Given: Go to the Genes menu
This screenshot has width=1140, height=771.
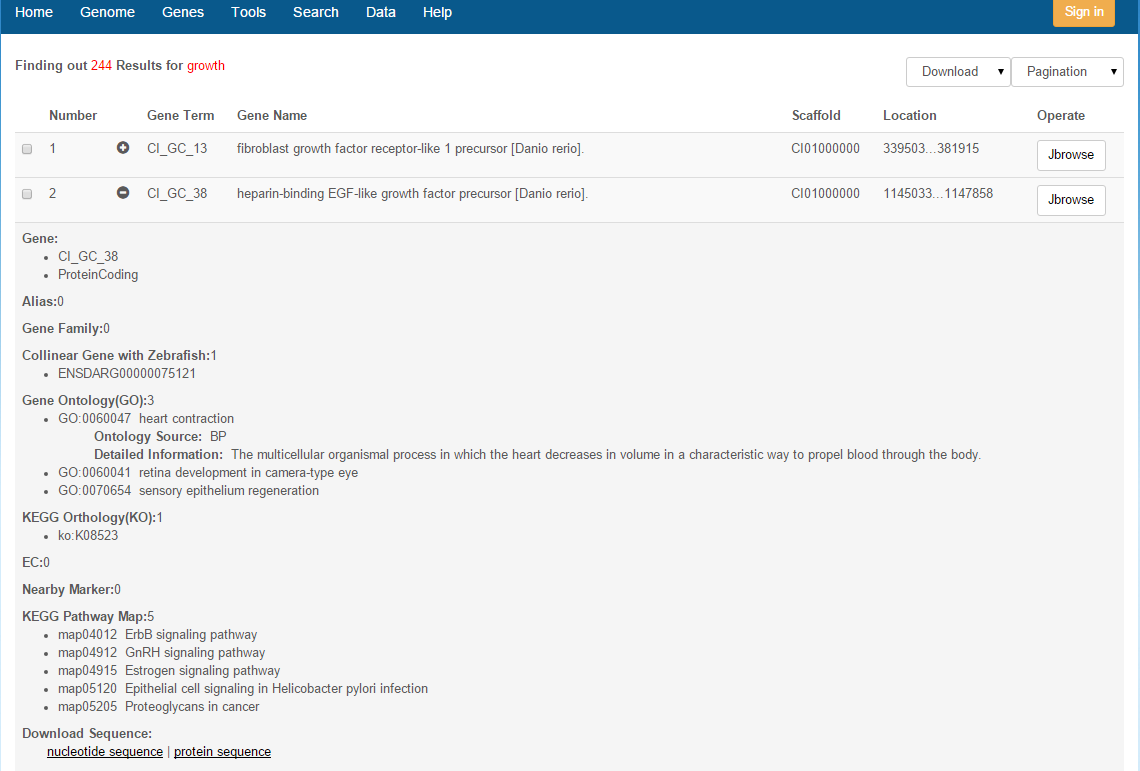Looking at the screenshot, I should point(183,13).
